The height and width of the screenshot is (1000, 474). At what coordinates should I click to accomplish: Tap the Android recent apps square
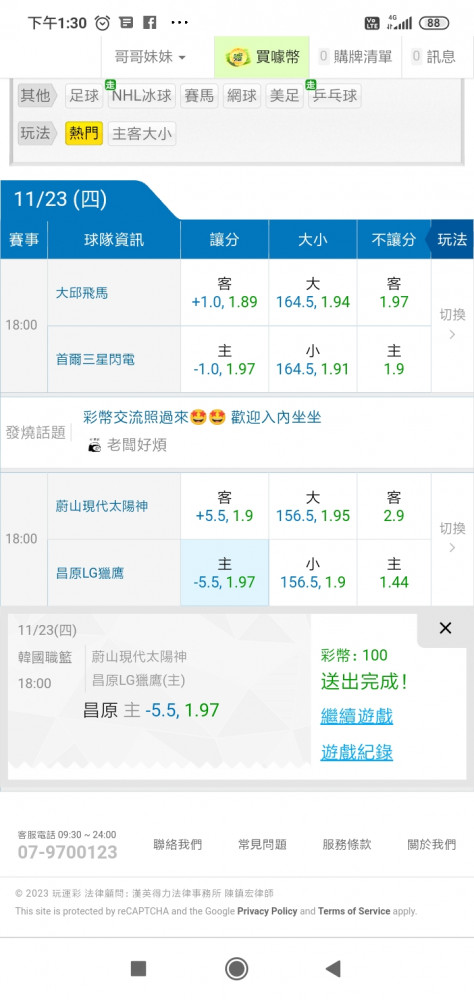[x=138, y=969]
